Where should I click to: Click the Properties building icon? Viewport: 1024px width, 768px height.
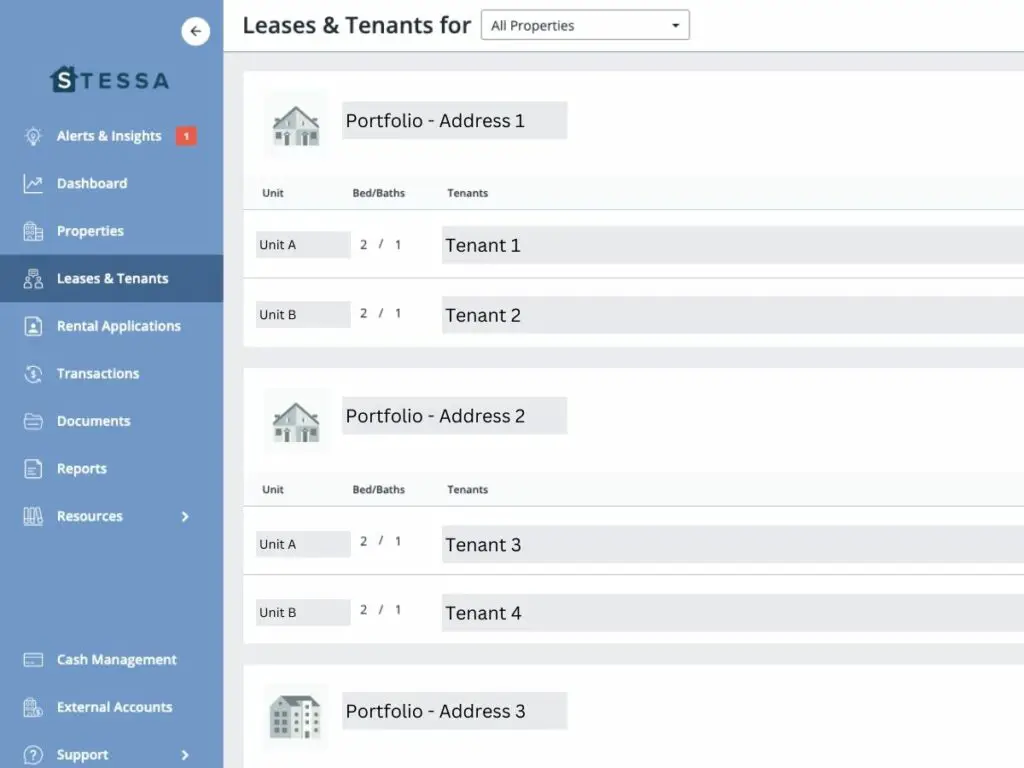click(x=33, y=231)
